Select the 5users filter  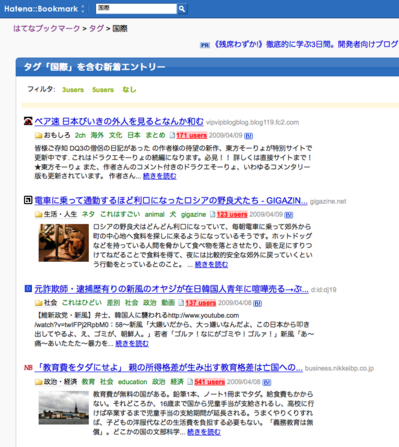click(103, 90)
